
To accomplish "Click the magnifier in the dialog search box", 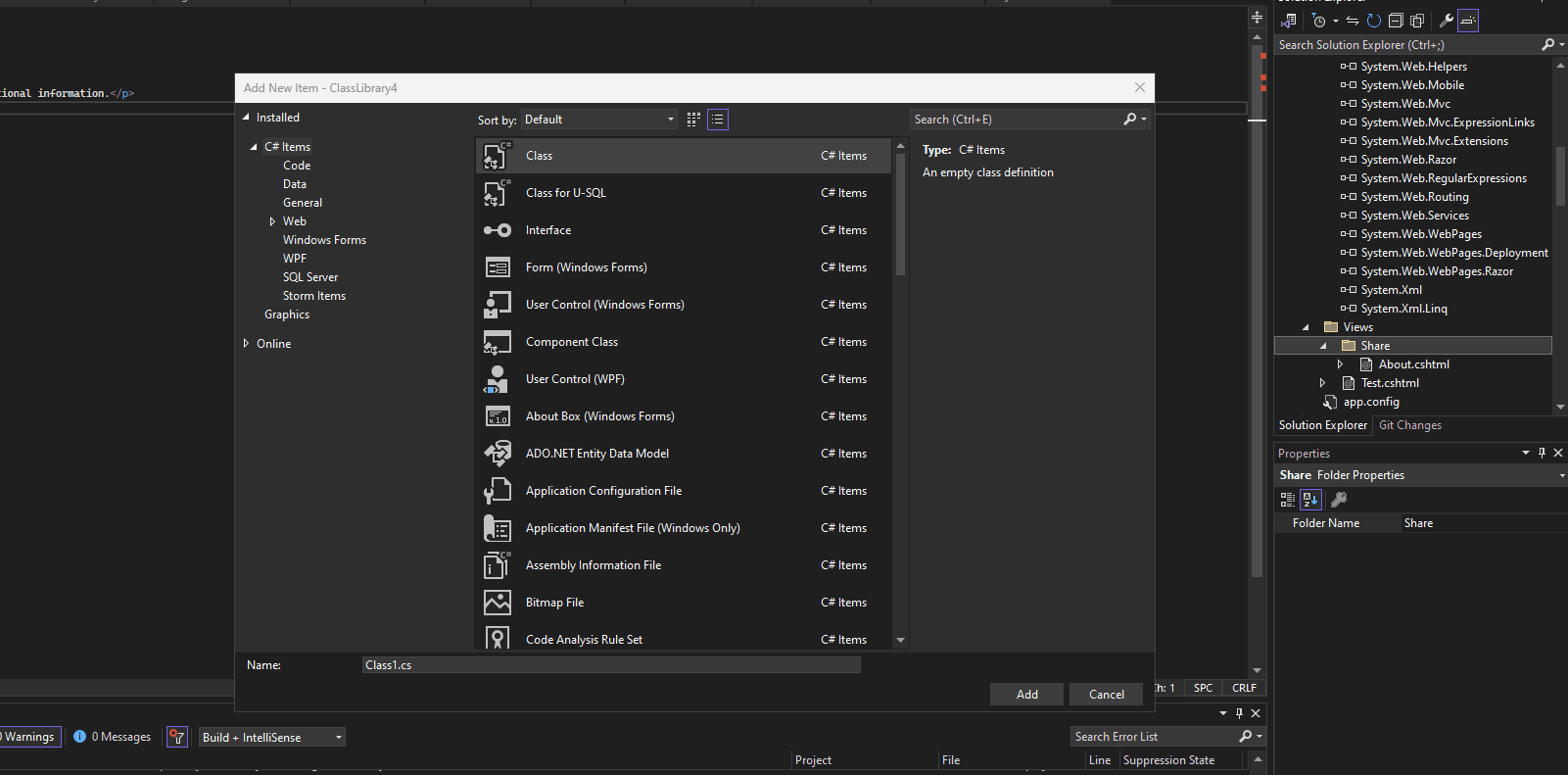I will (x=1130, y=120).
